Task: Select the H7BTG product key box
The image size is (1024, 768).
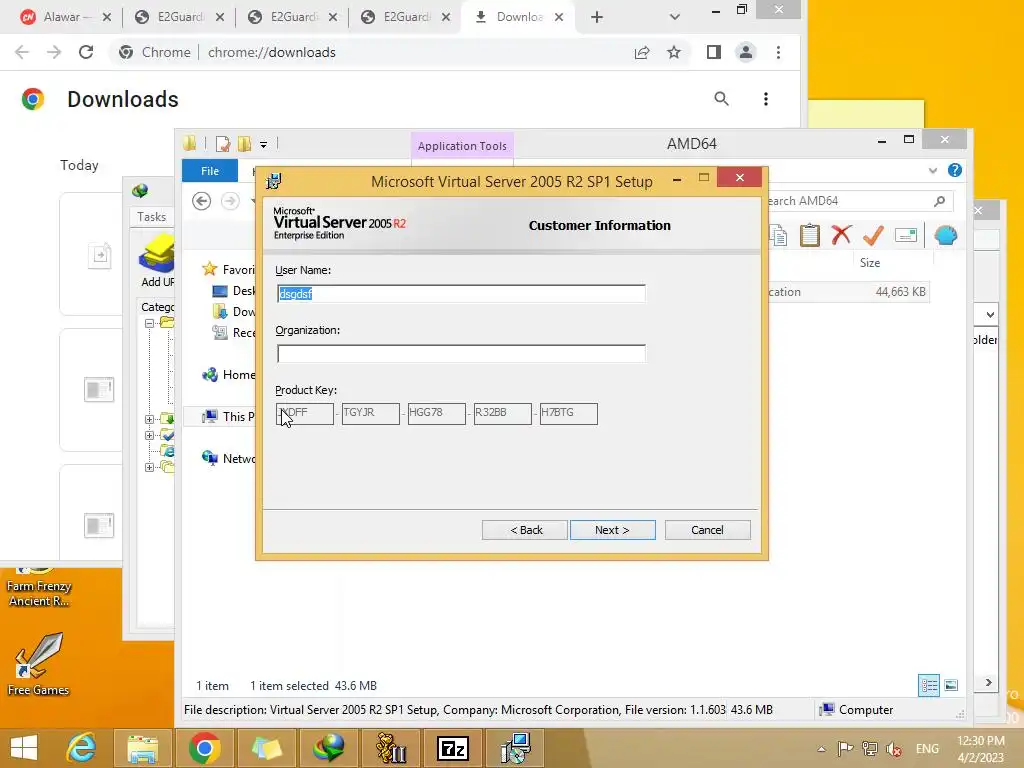Action: click(568, 413)
